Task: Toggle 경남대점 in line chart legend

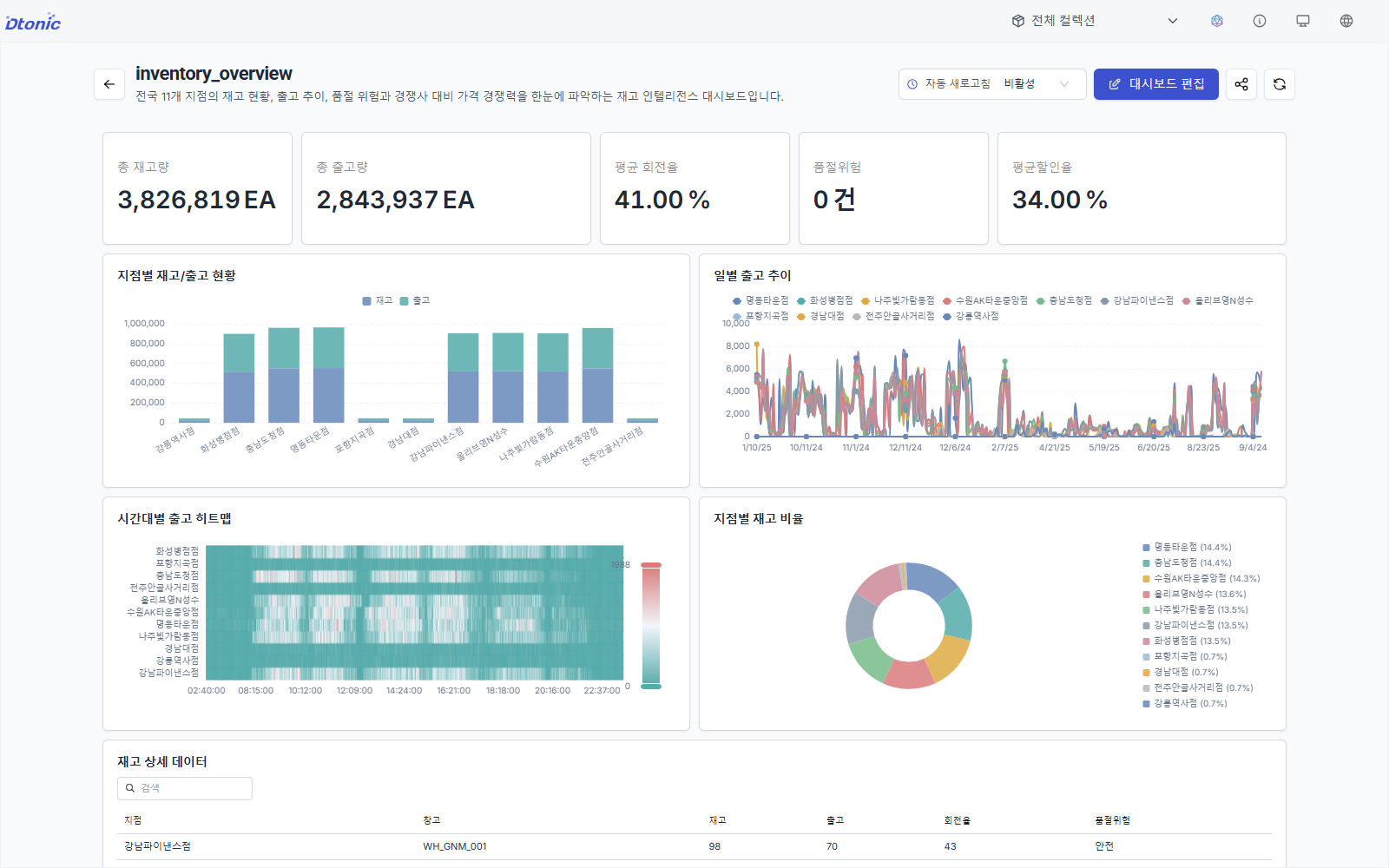Action: click(820, 316)
